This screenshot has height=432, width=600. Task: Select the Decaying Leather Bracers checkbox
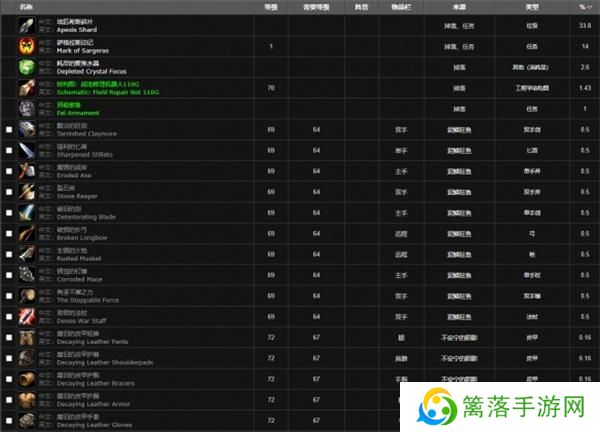coord(9,379)
